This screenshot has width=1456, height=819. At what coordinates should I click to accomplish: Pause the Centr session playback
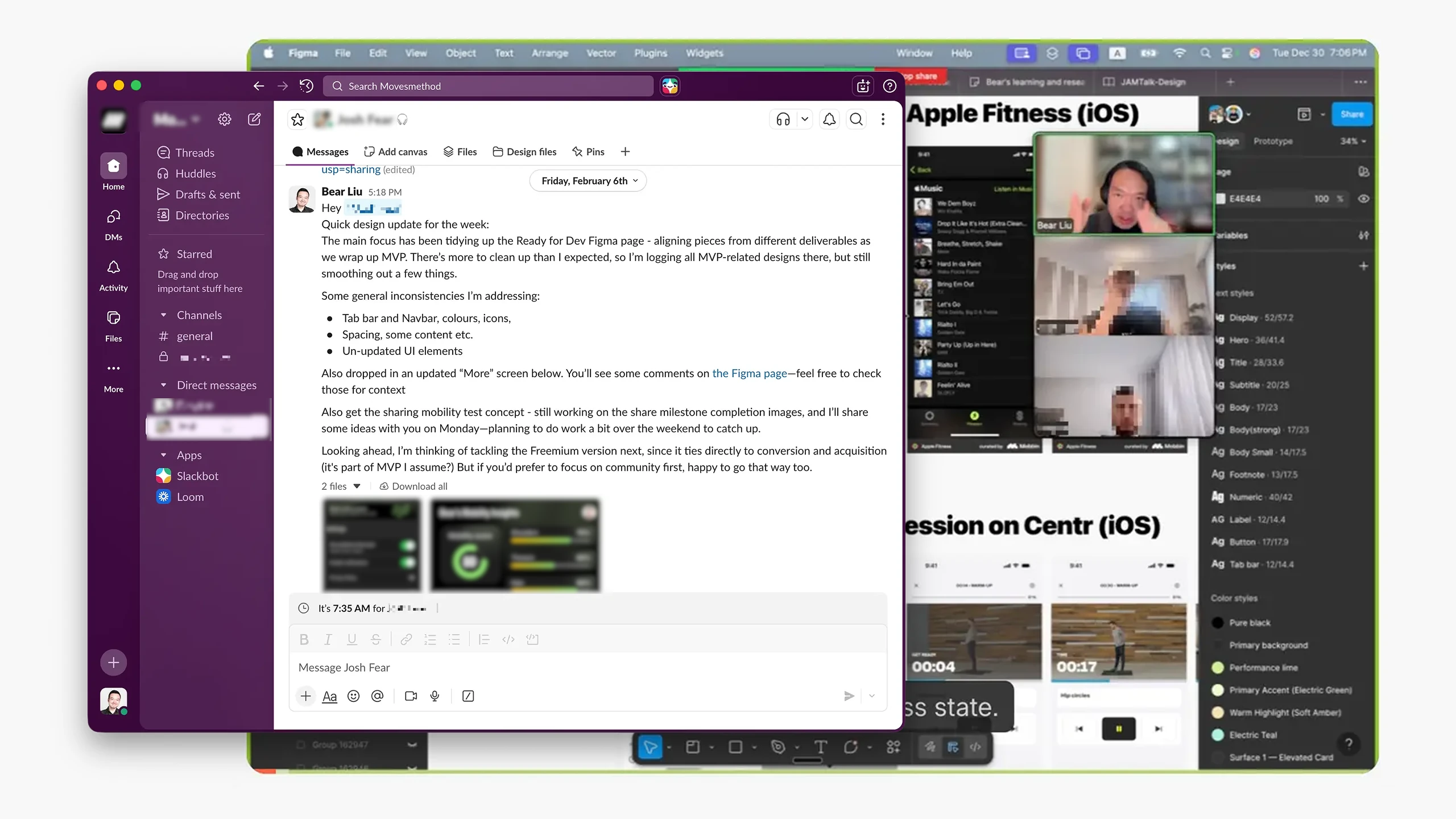tap(1118, 729)
